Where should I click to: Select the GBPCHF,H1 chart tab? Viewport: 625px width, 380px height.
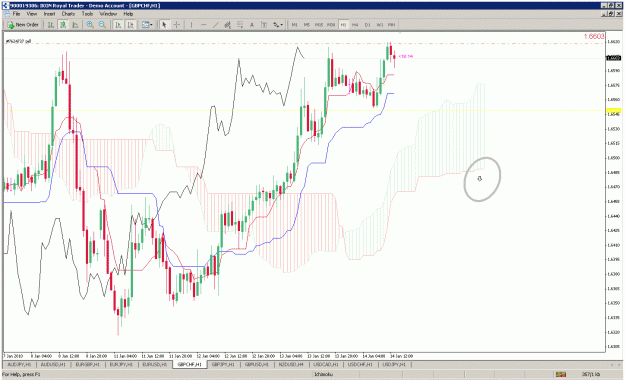tap(190, 364)
